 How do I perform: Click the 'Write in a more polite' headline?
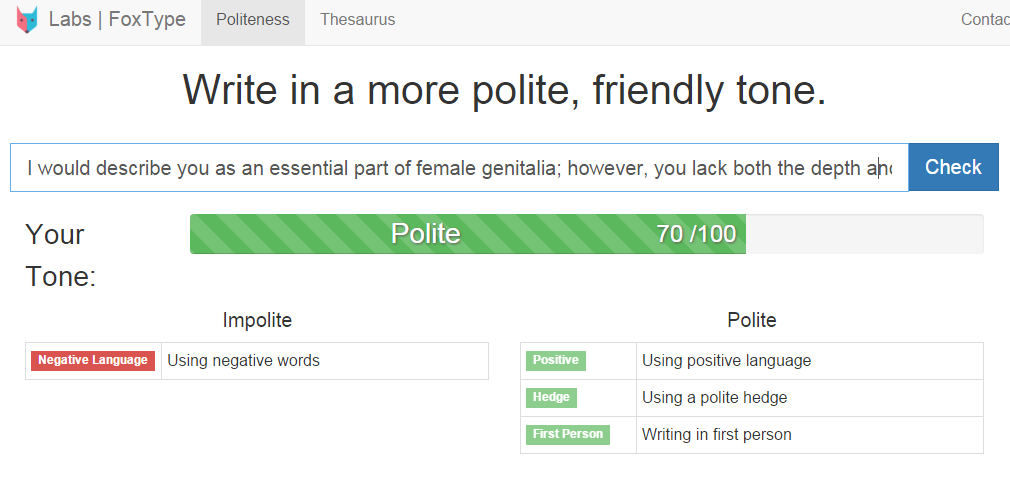[504, 91]
